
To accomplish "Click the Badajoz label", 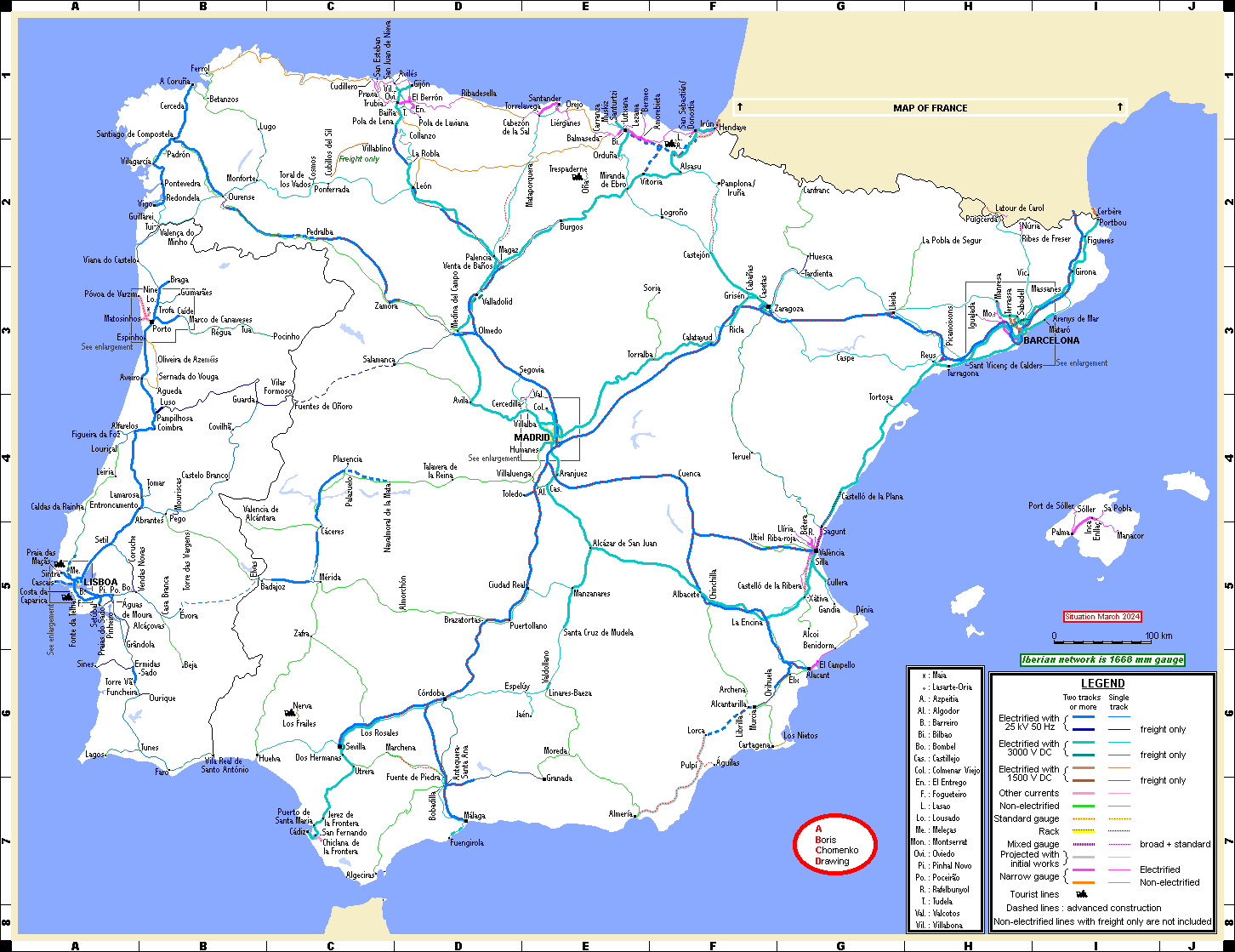I will 273,586.
